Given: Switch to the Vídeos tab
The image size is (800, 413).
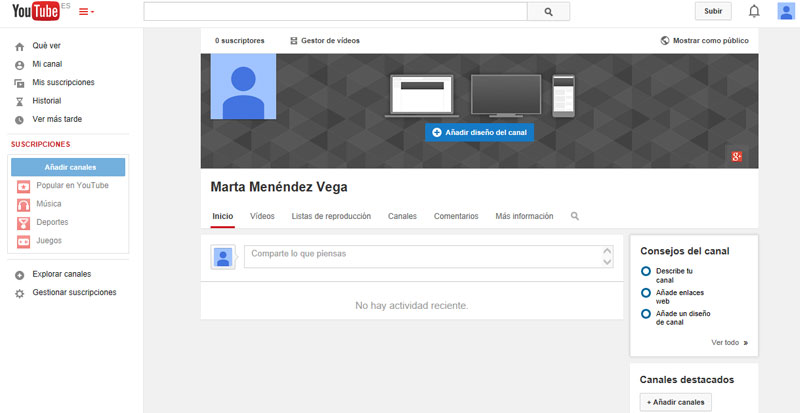Looking at the screenshot, I should (262, 216).
